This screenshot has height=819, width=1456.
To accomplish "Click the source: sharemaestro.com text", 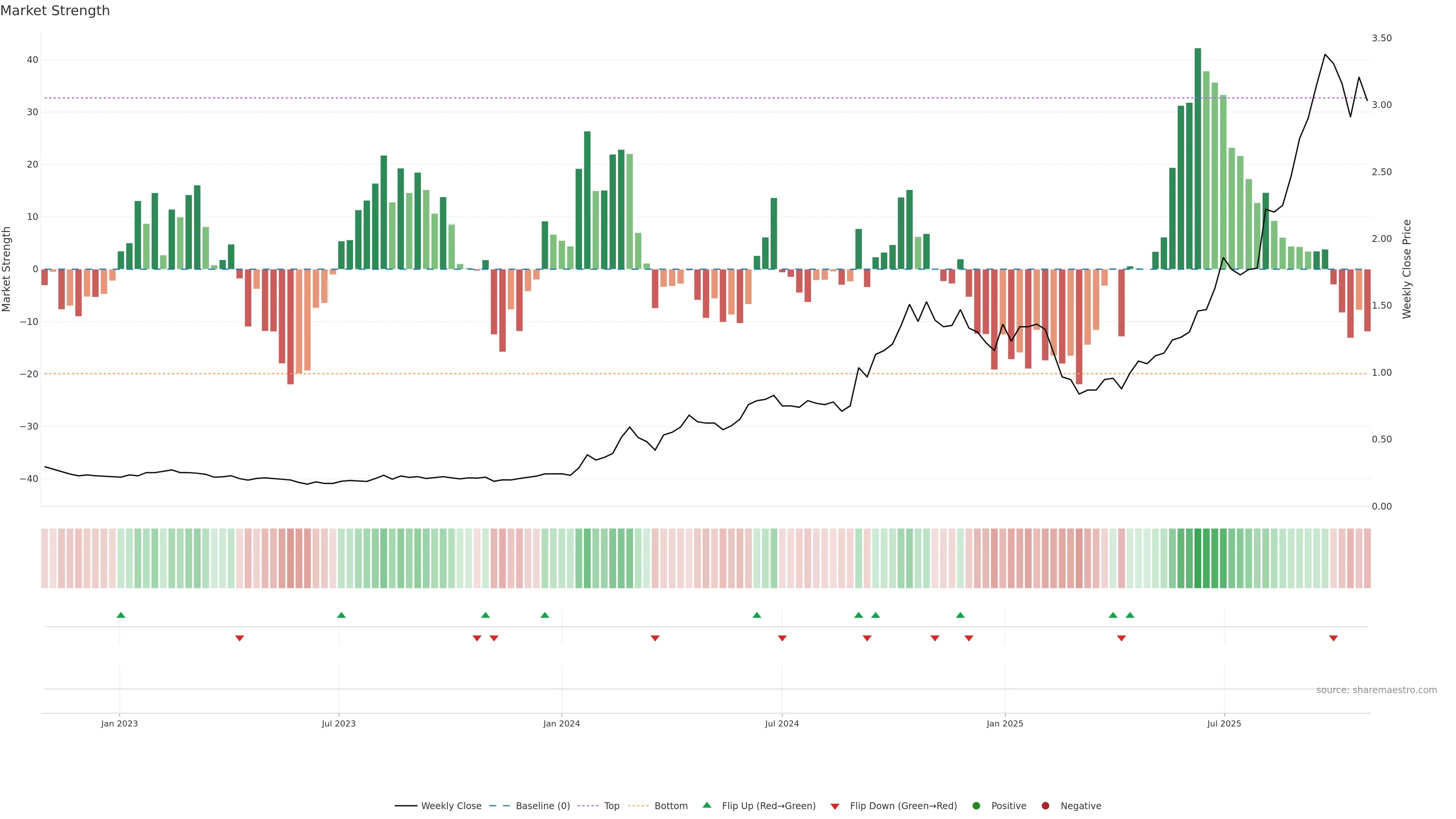I will click(x=1376, y=690).
